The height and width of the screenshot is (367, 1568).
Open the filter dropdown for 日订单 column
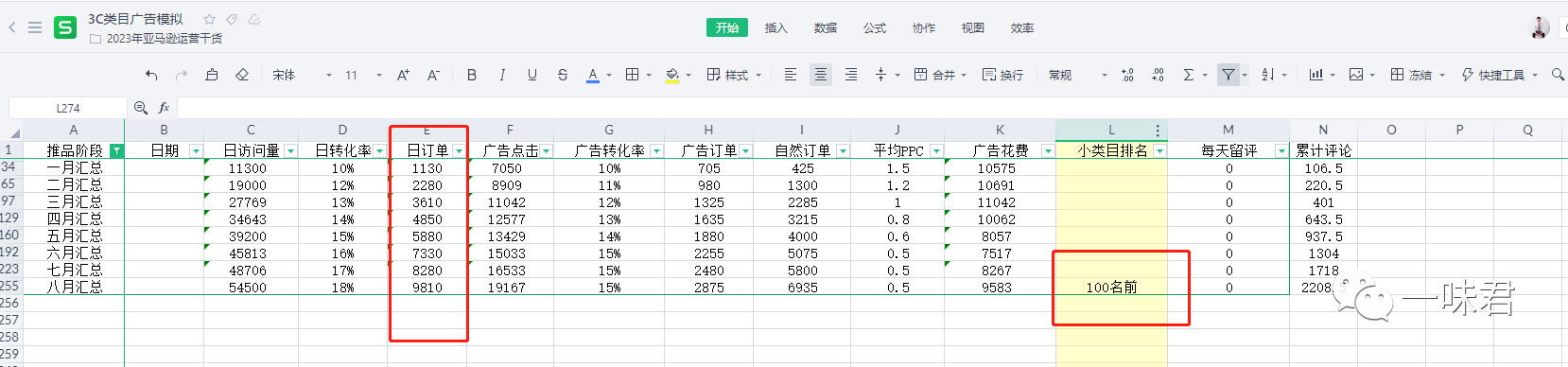coord(459,151)
